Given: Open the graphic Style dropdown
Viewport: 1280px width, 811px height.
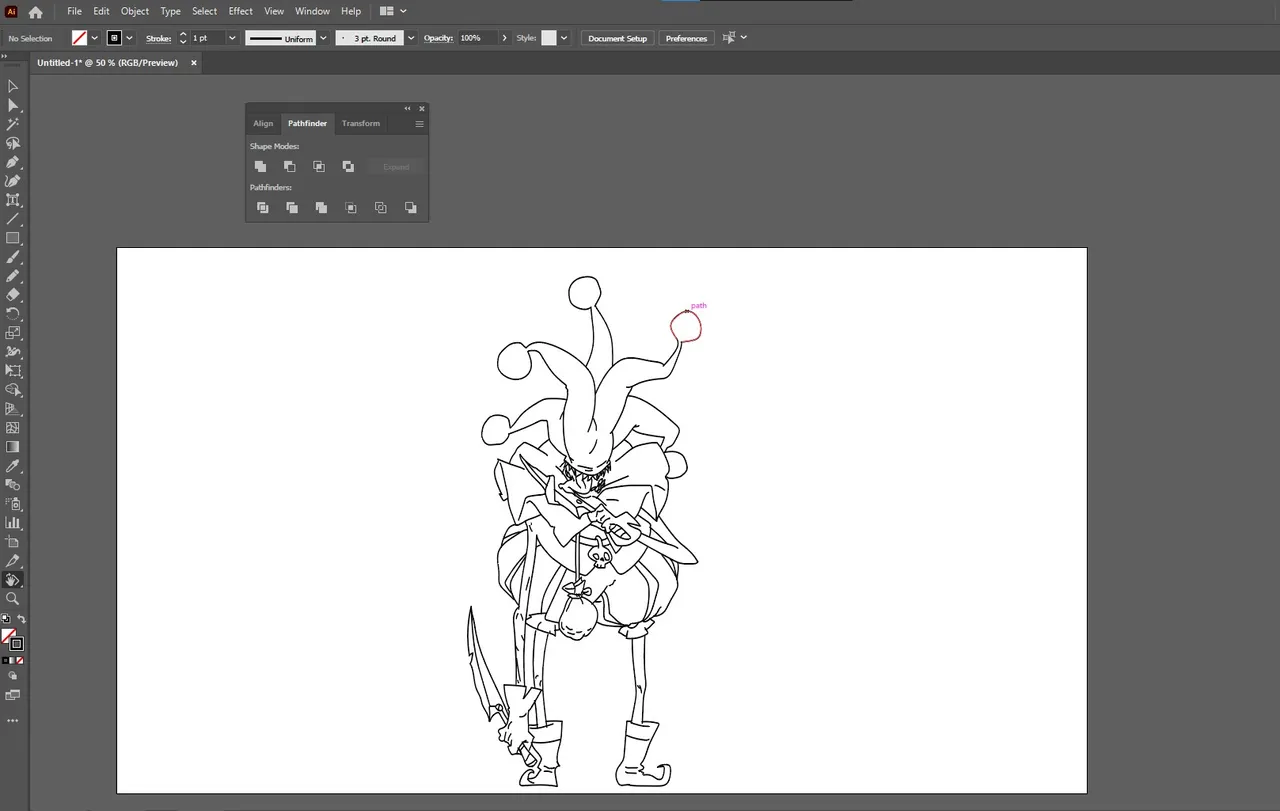Looking at the screenshot, I should pos(564,38).
